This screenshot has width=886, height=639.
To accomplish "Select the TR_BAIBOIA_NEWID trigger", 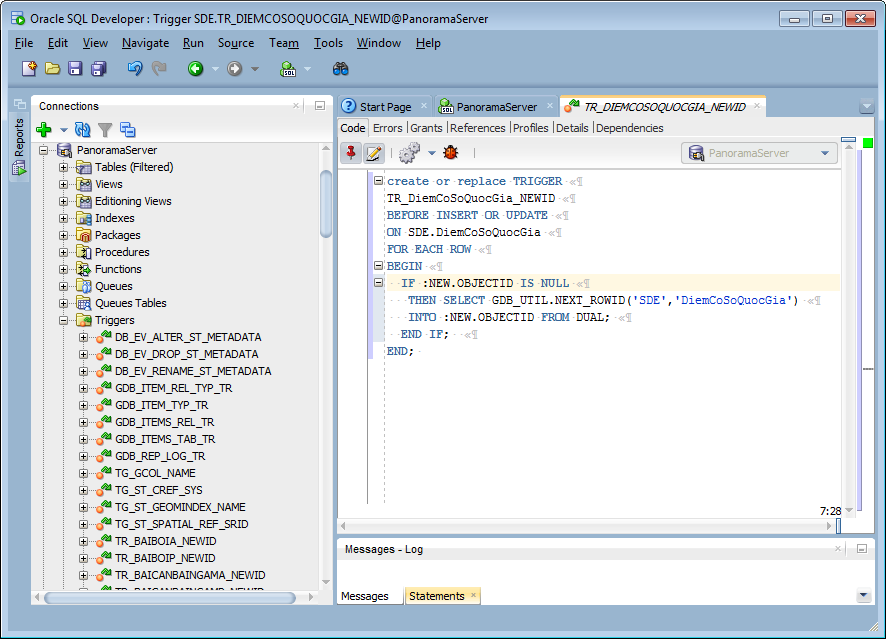I will pos(165,541).
